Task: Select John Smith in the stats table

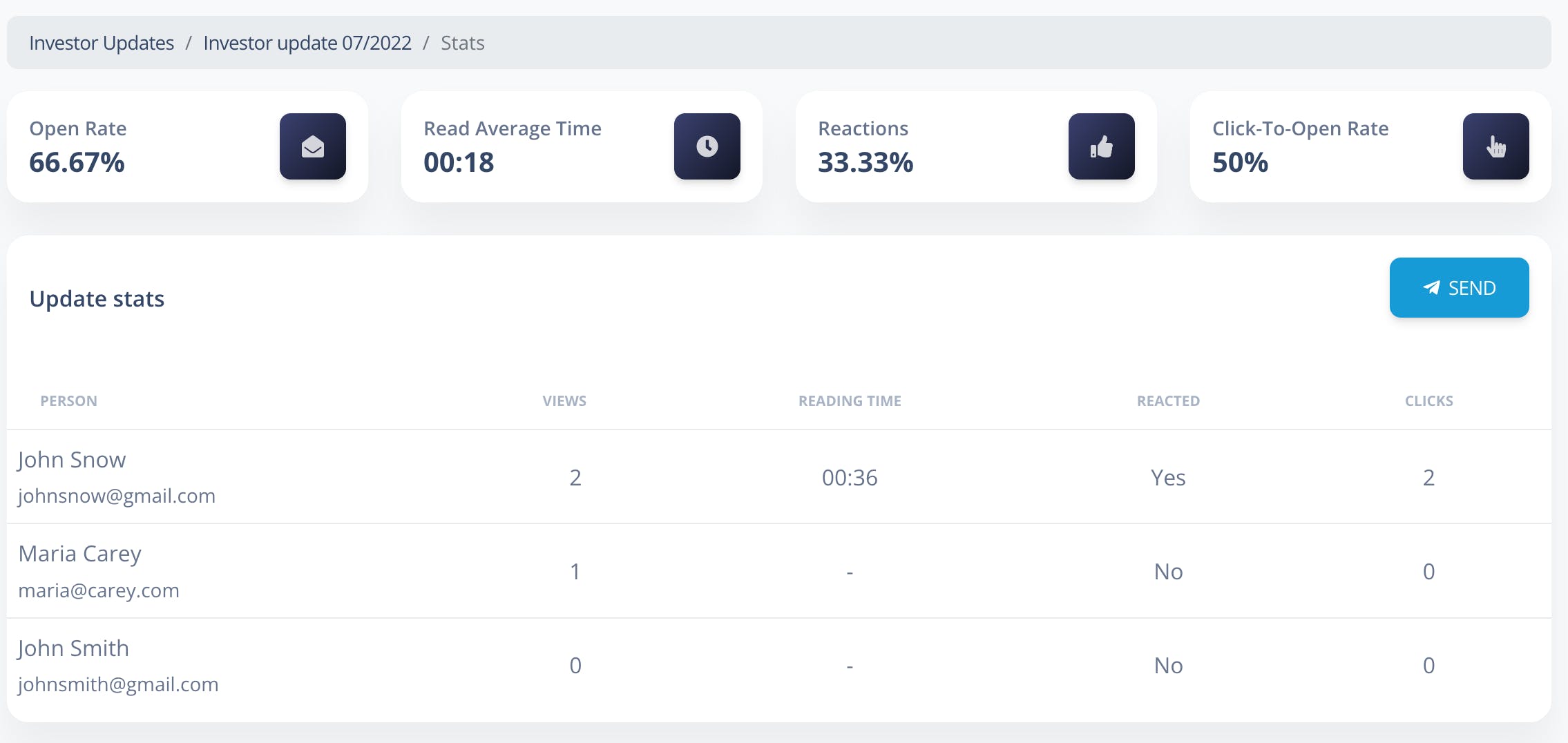Action: 73,648
